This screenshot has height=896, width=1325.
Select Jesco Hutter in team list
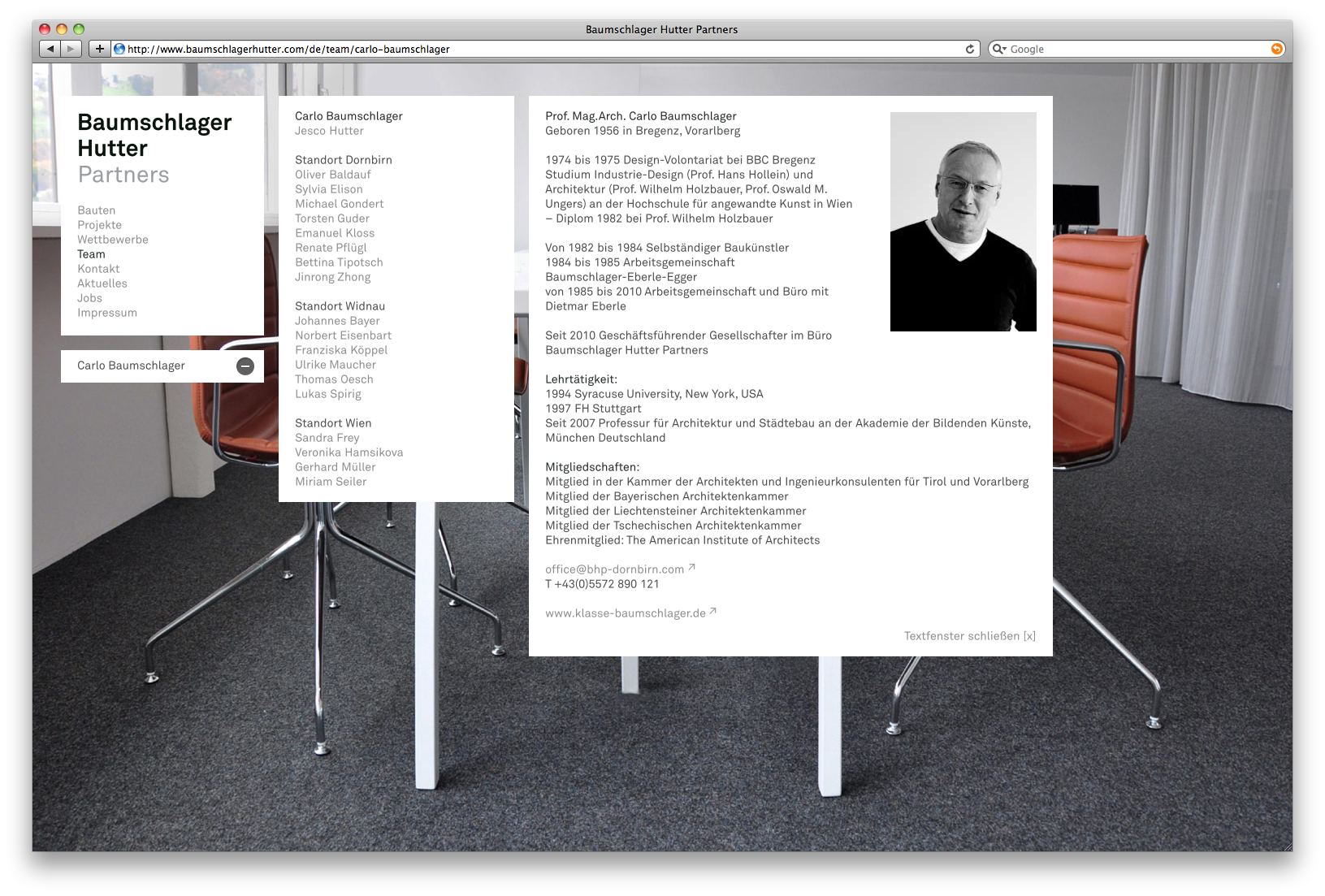[329, 131]
